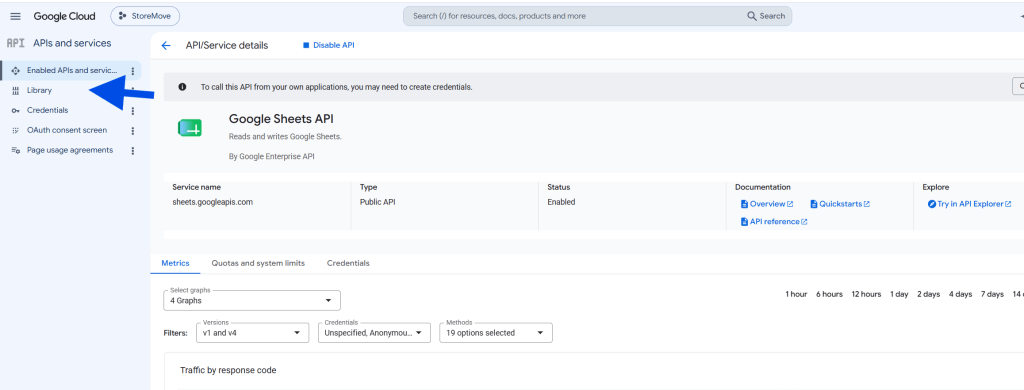Viewport: 1024px width, 390px height.
Task: Open Page usage agreements
Action: [70, 150]
